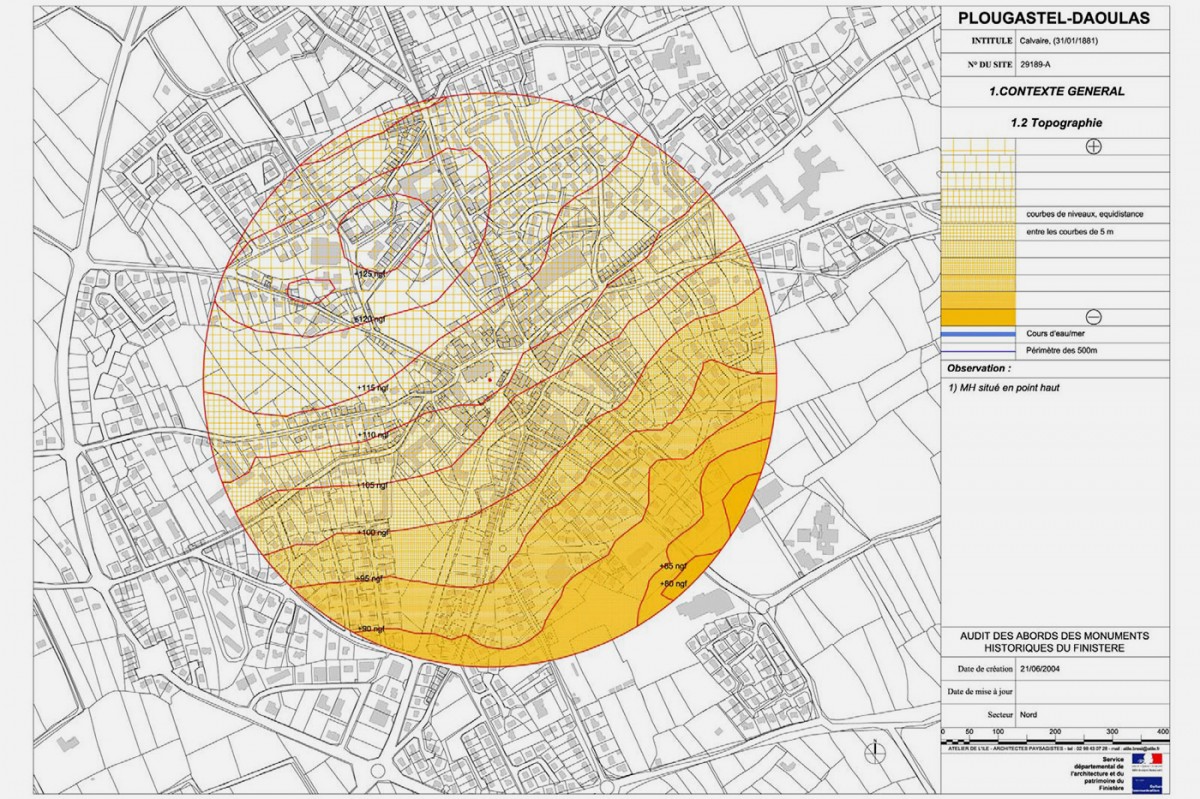Click the blue "Cours d'eau/mer" legend line
The height and width of the screenshot is (799, 1200).
[979, 334]
